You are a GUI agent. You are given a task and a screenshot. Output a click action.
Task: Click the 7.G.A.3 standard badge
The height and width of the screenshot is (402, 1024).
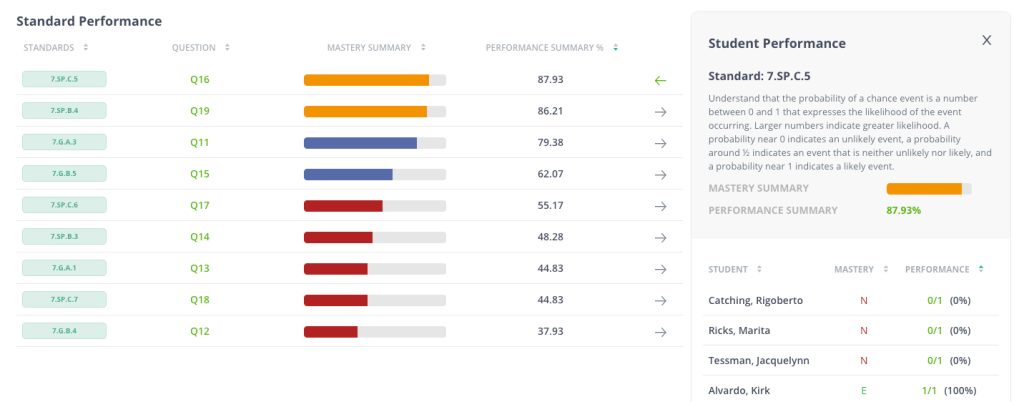[64, 143]
